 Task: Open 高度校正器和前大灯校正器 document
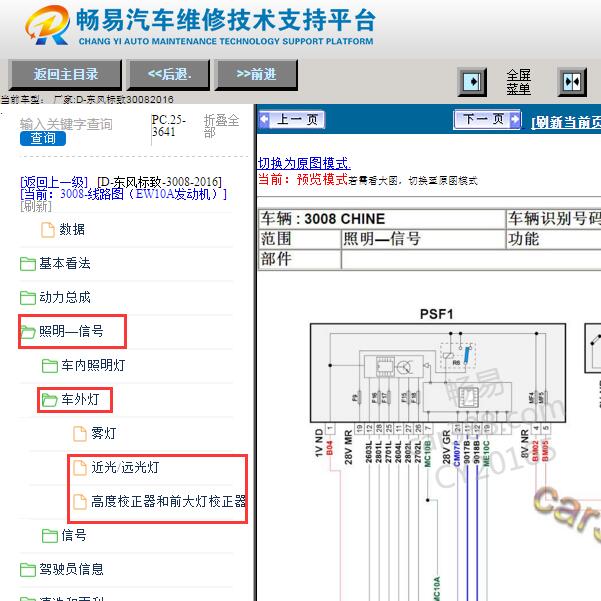(x=169, y=501)
